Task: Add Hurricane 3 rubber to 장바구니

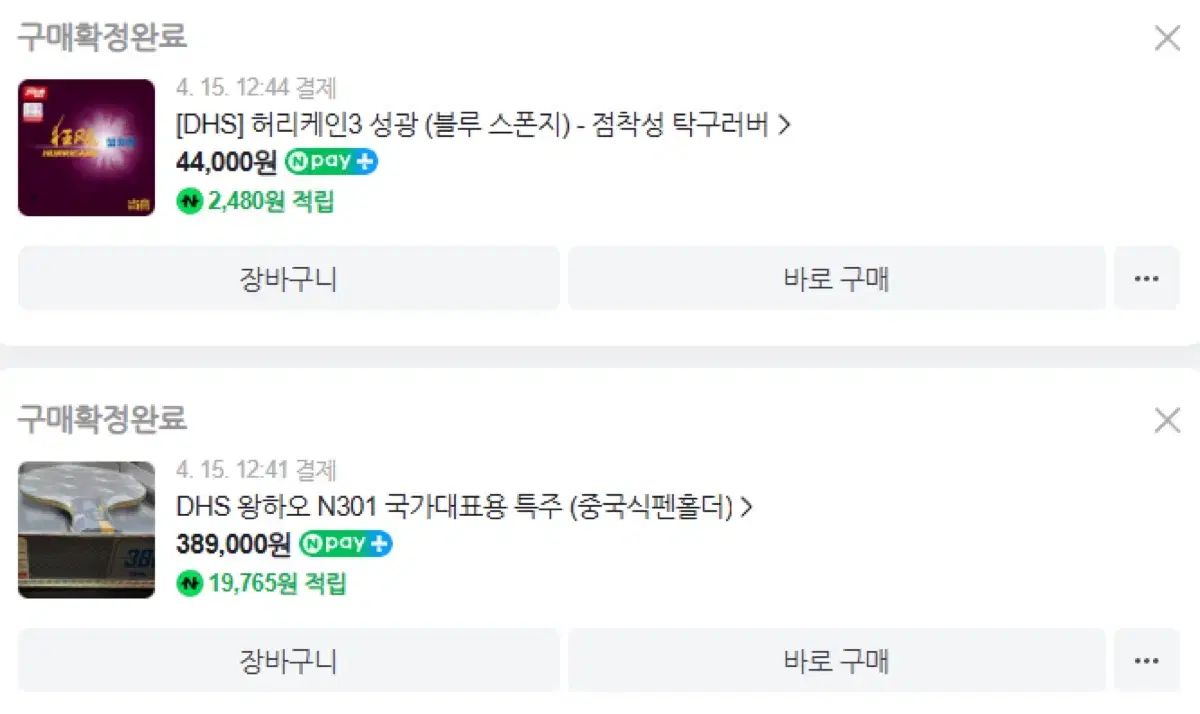Action: [288, 278]
